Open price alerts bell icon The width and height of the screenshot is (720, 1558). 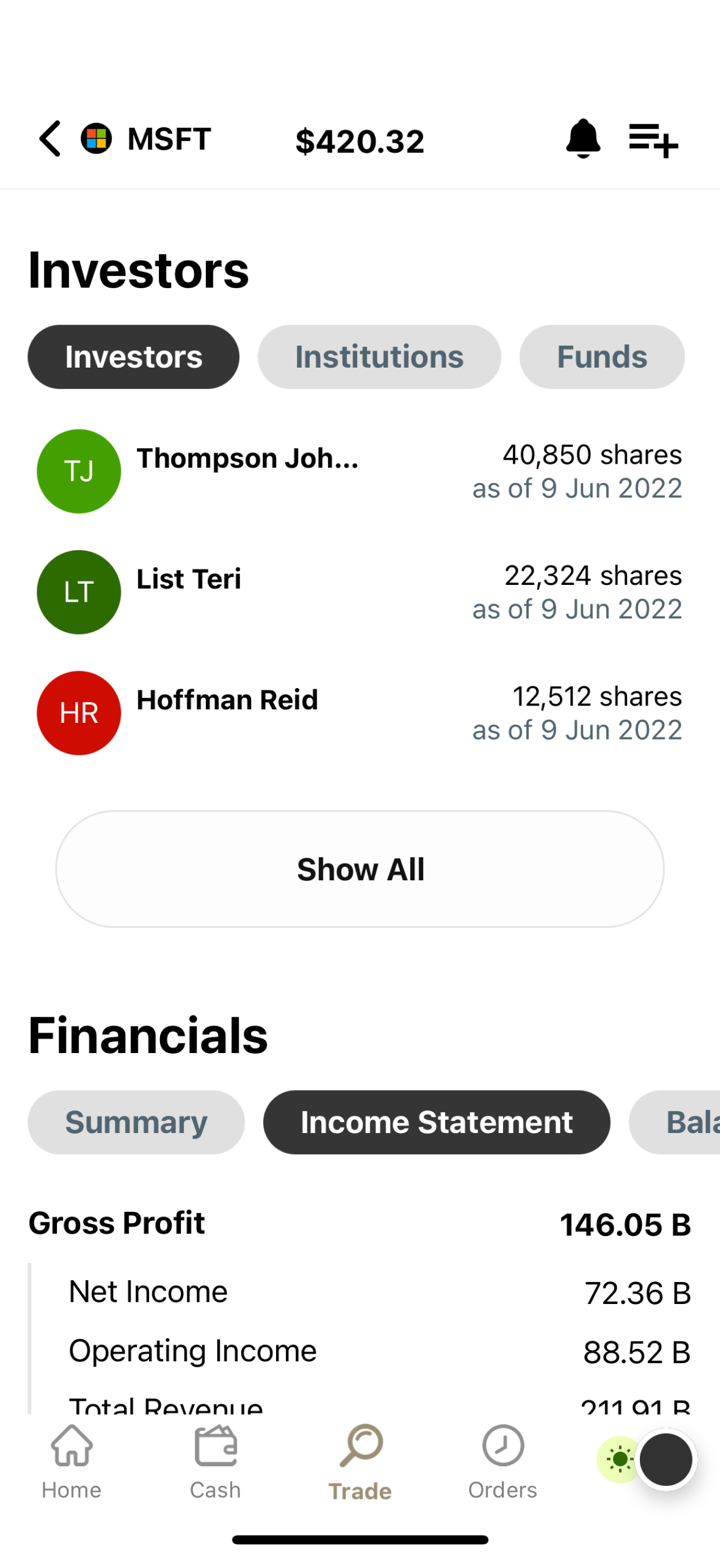(x=583, y=139)
